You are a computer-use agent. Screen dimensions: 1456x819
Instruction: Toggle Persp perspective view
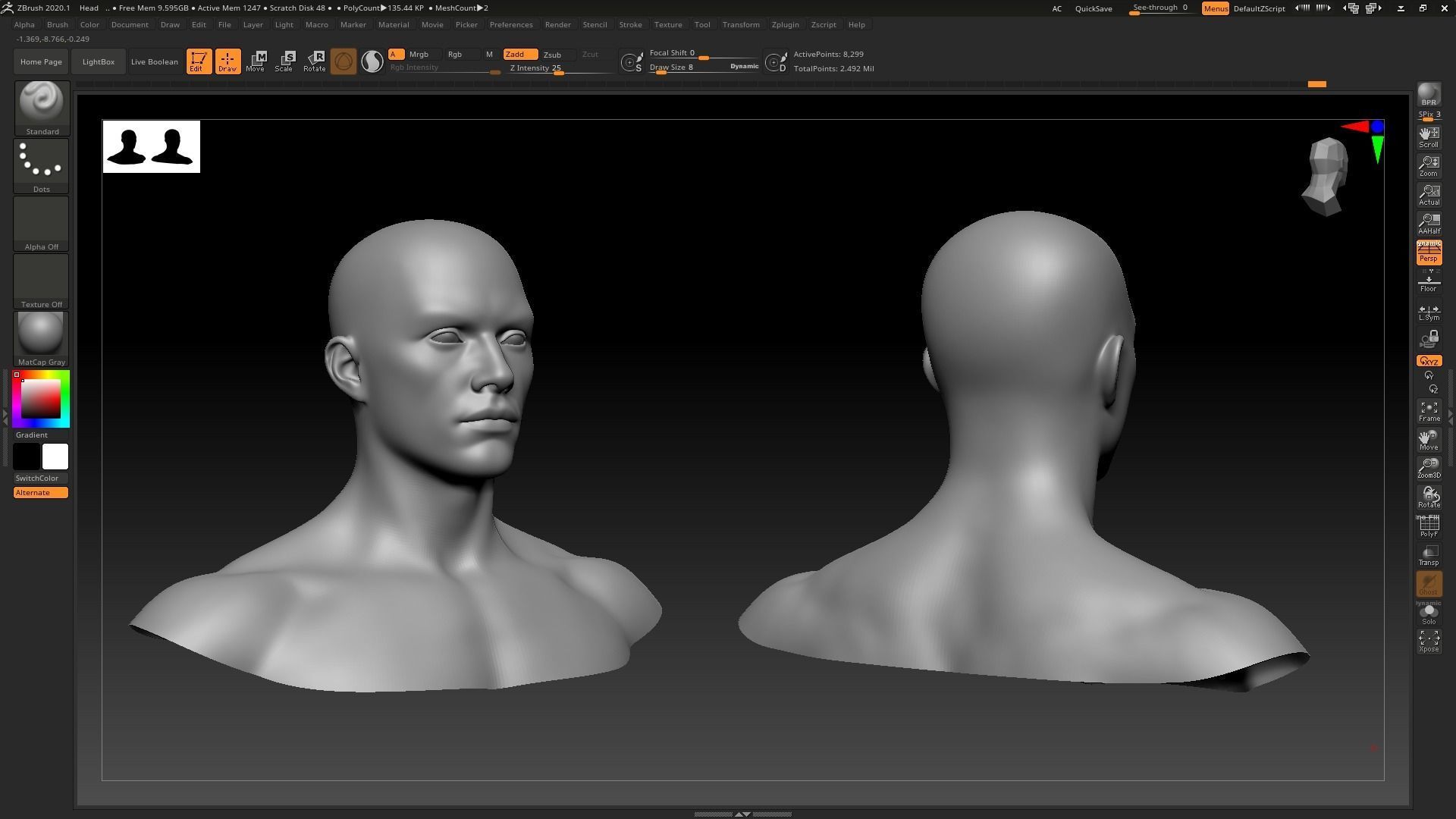1429,253
